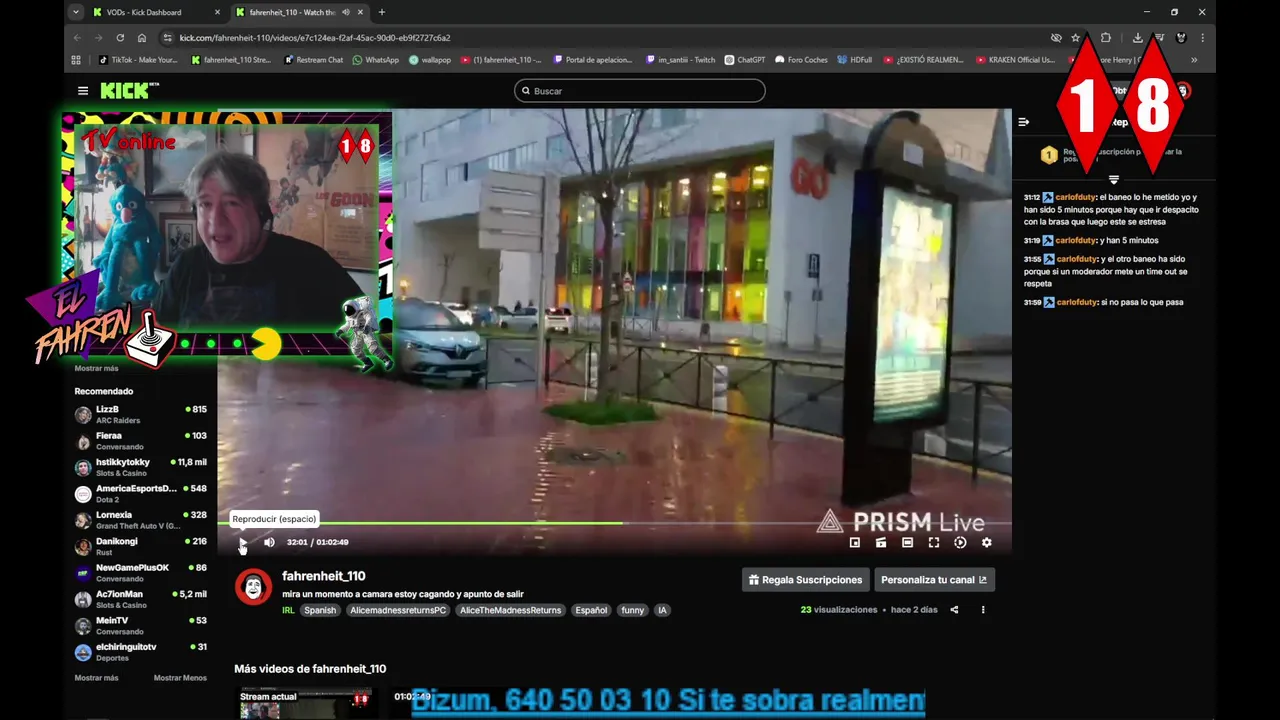The height and width of the screenshot is (720, 1280).
Task: Open the Foro Coches bookmark
Action: click(x=802, y=60)
